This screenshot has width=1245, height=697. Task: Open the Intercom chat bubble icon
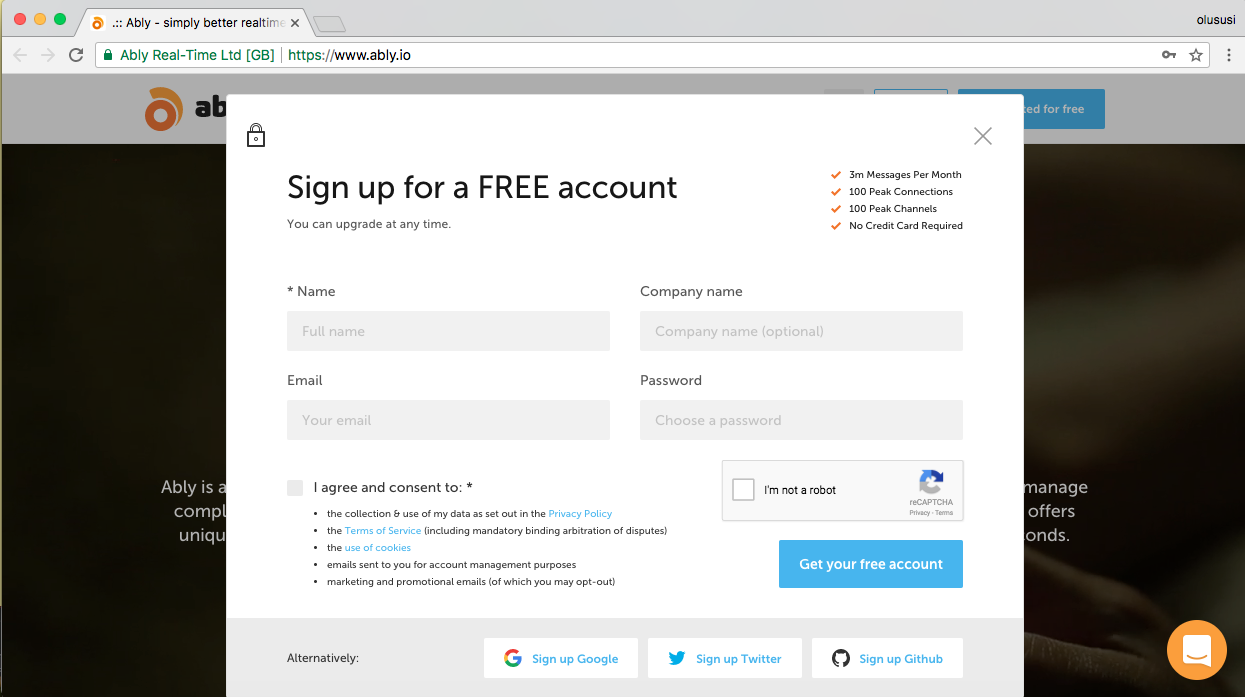tap(1196, 650)
